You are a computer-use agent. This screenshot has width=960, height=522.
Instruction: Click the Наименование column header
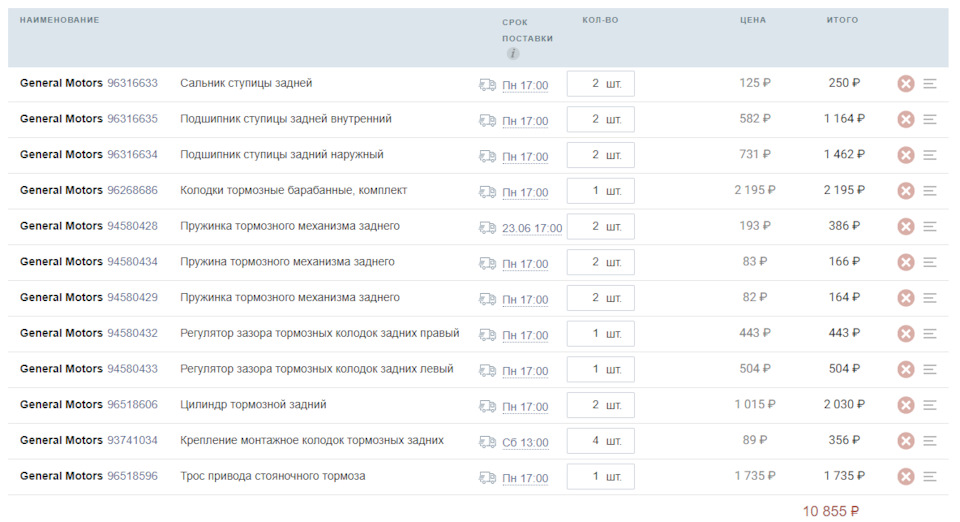click(60, 20)
